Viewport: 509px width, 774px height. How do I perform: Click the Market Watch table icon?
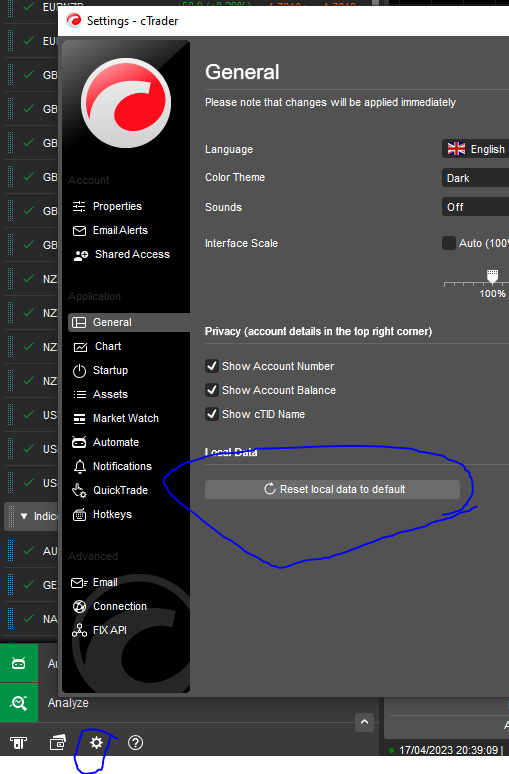[x=79, y=419]
